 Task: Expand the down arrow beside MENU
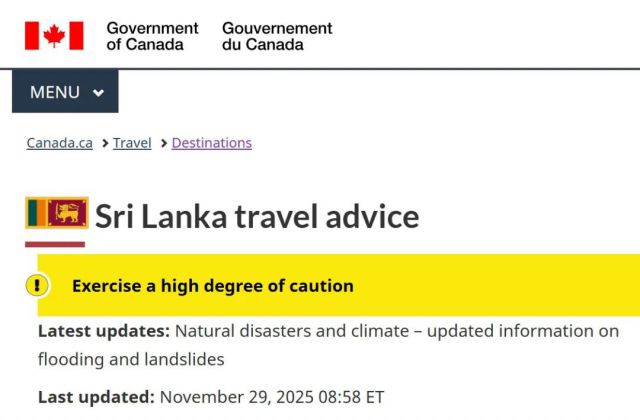(x=98, y=93)
